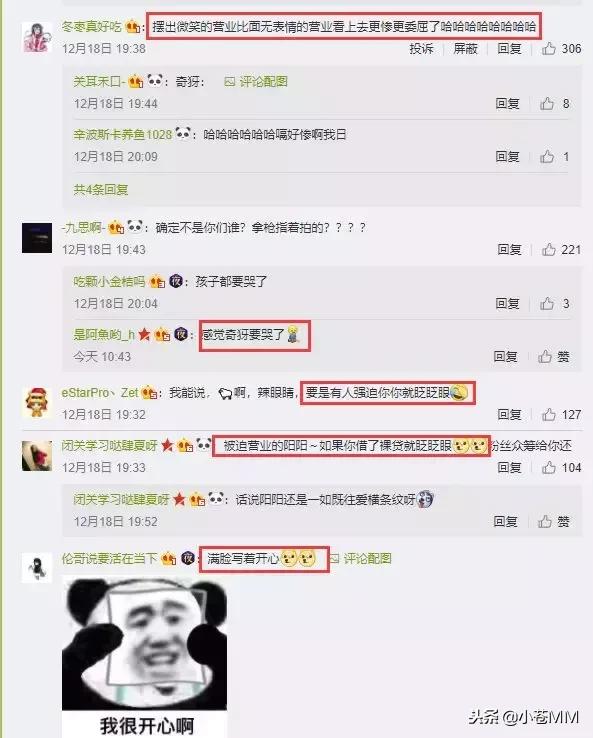Open username 辛波斯卡养鱼1028 profile

click(x=123, y=135)
